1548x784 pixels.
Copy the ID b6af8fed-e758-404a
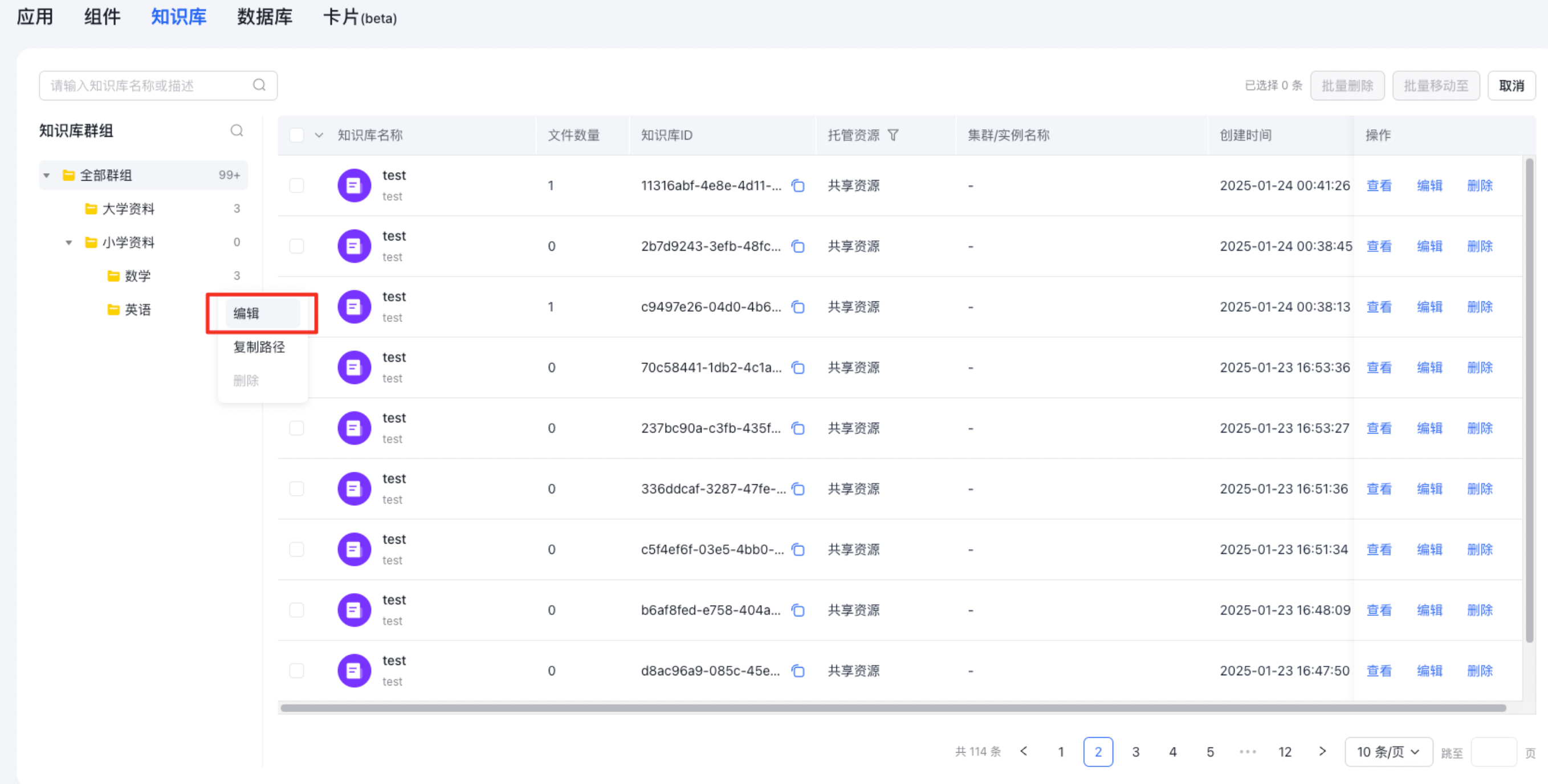click(x=798, y=610)
